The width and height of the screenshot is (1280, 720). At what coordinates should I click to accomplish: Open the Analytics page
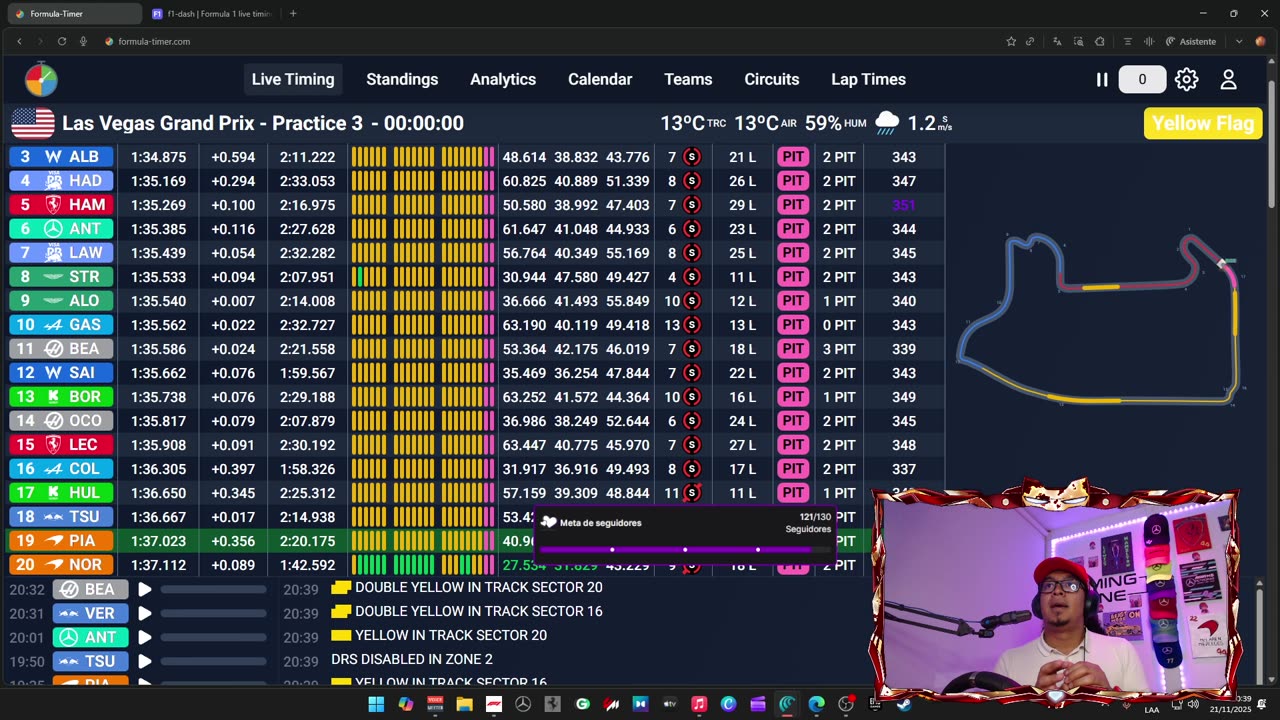click(503, 80)
